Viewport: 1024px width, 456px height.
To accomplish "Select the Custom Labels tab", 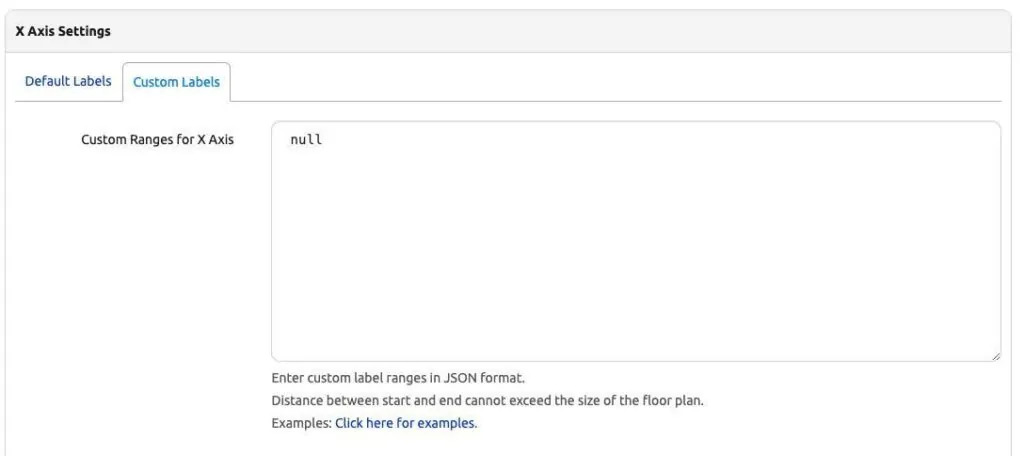I will pyautogui.click(x=176, y=82).
